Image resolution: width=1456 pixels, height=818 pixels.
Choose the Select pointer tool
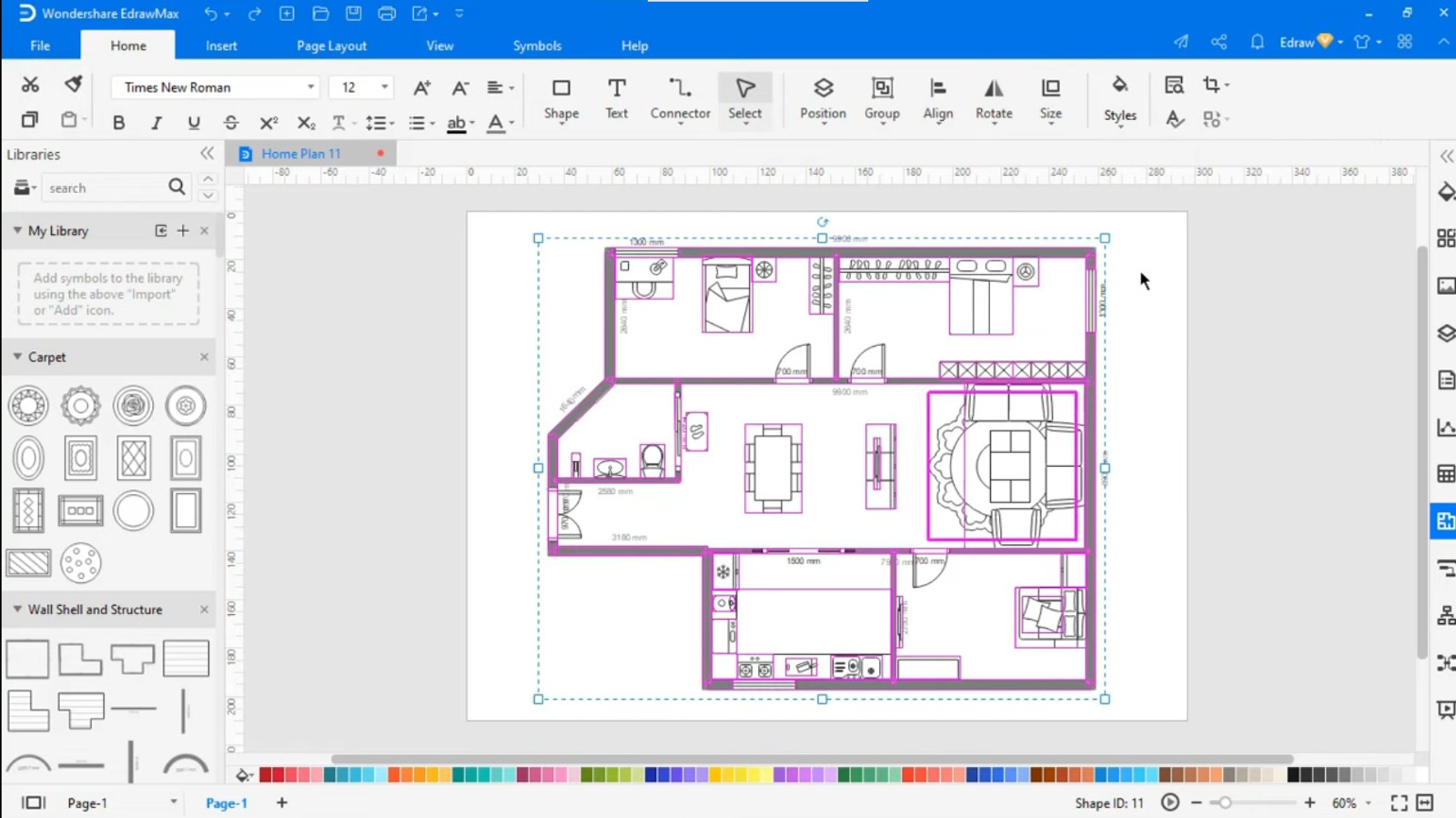pyautogui.click(x=744, y=99)
